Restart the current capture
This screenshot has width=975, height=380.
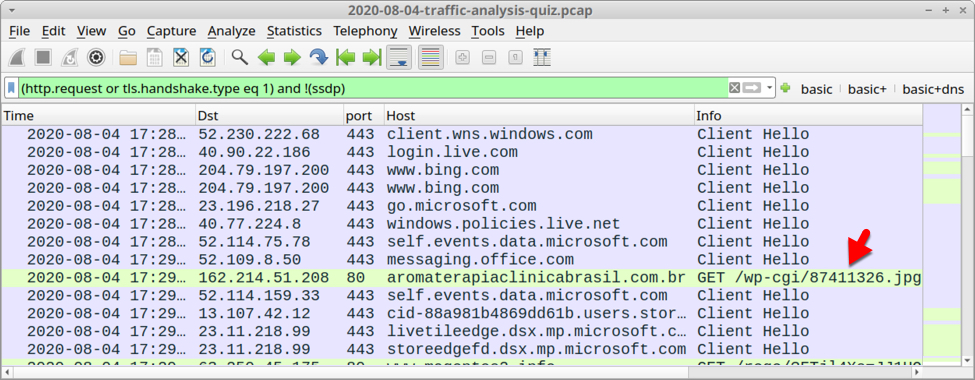tap(69, 58)
